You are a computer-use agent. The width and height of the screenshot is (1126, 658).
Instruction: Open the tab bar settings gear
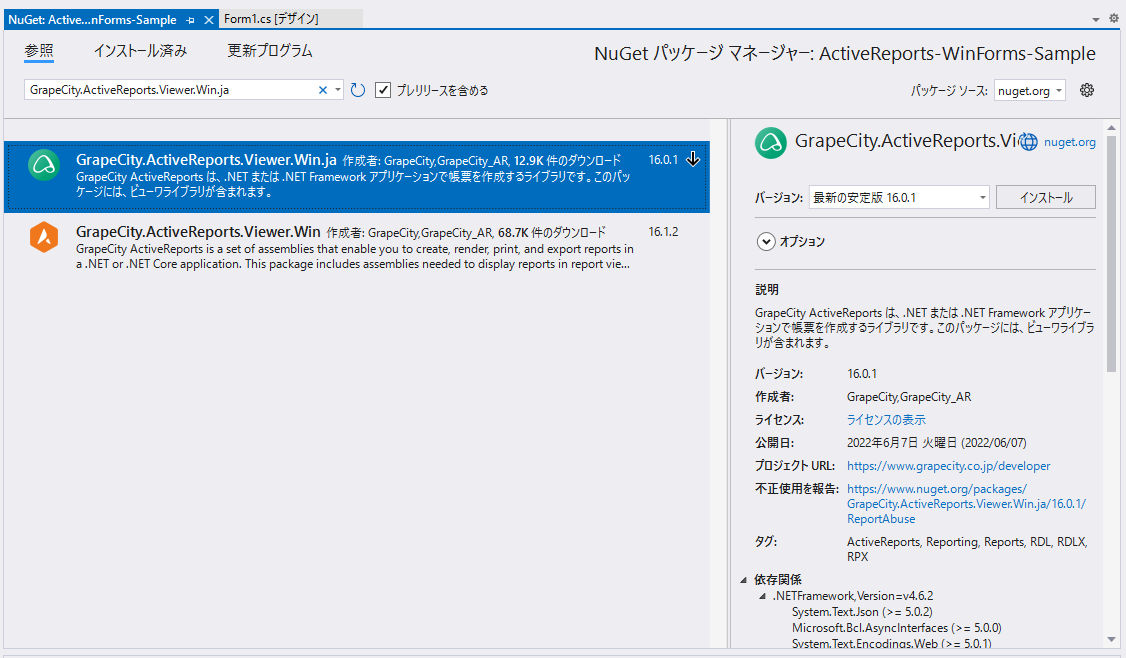1114,19
